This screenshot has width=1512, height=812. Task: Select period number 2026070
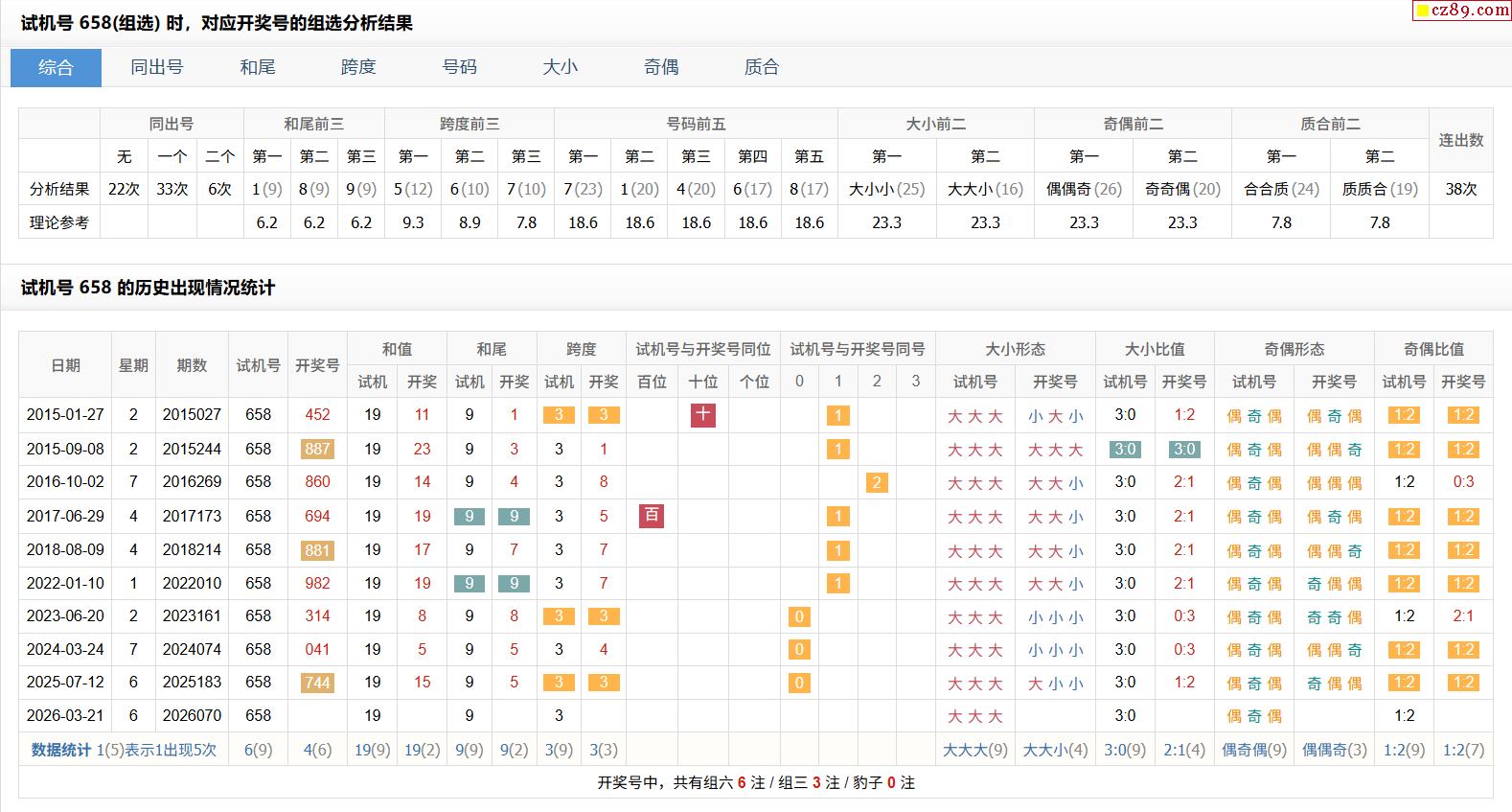pos(192,715)
